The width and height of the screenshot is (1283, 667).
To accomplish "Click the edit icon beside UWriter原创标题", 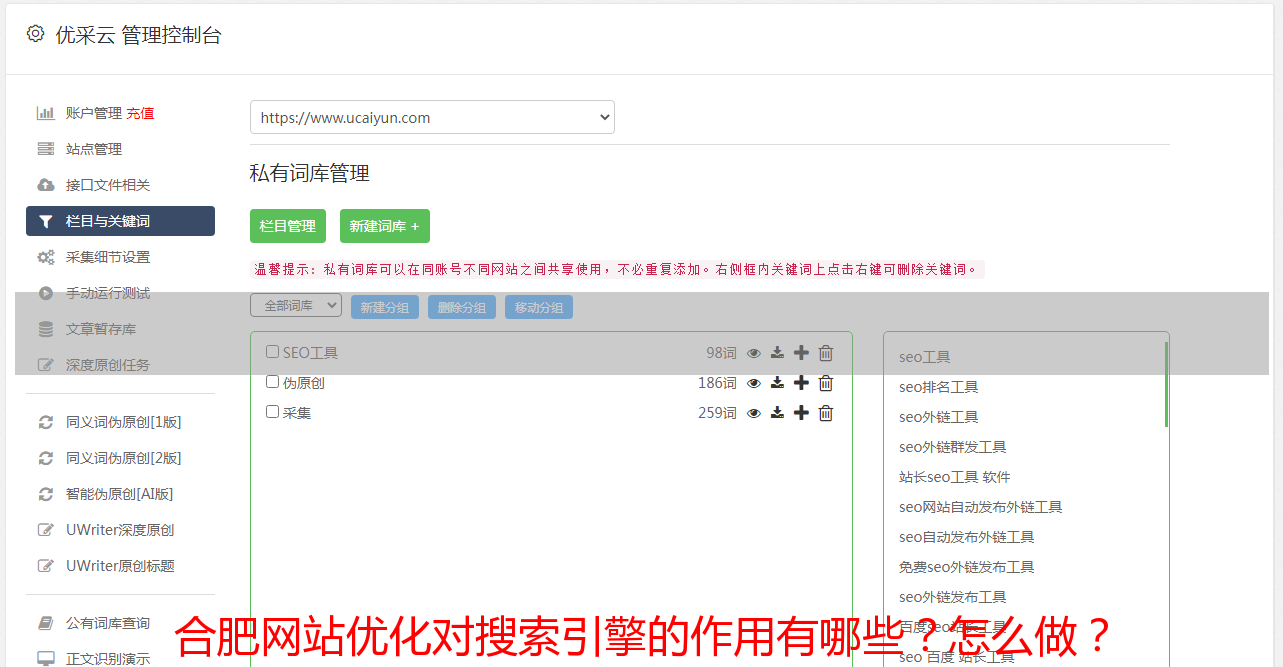I will coord(45,566).
